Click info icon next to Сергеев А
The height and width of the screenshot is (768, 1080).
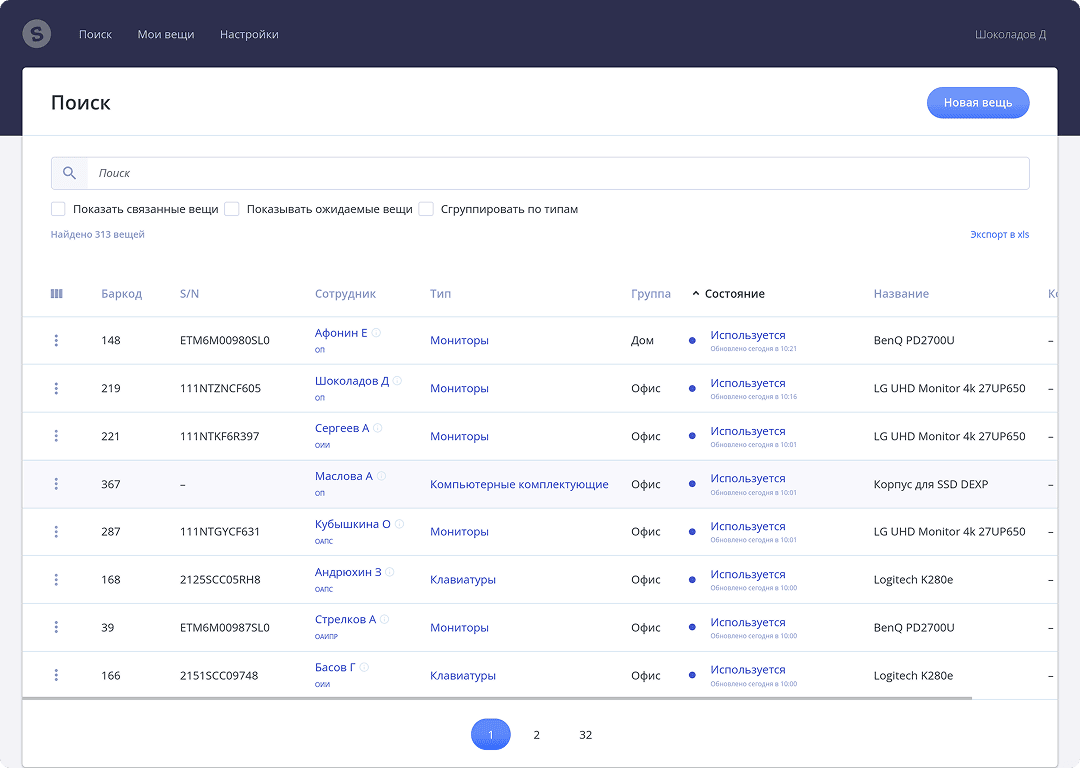pyautogui.click(x=377, y=428)
